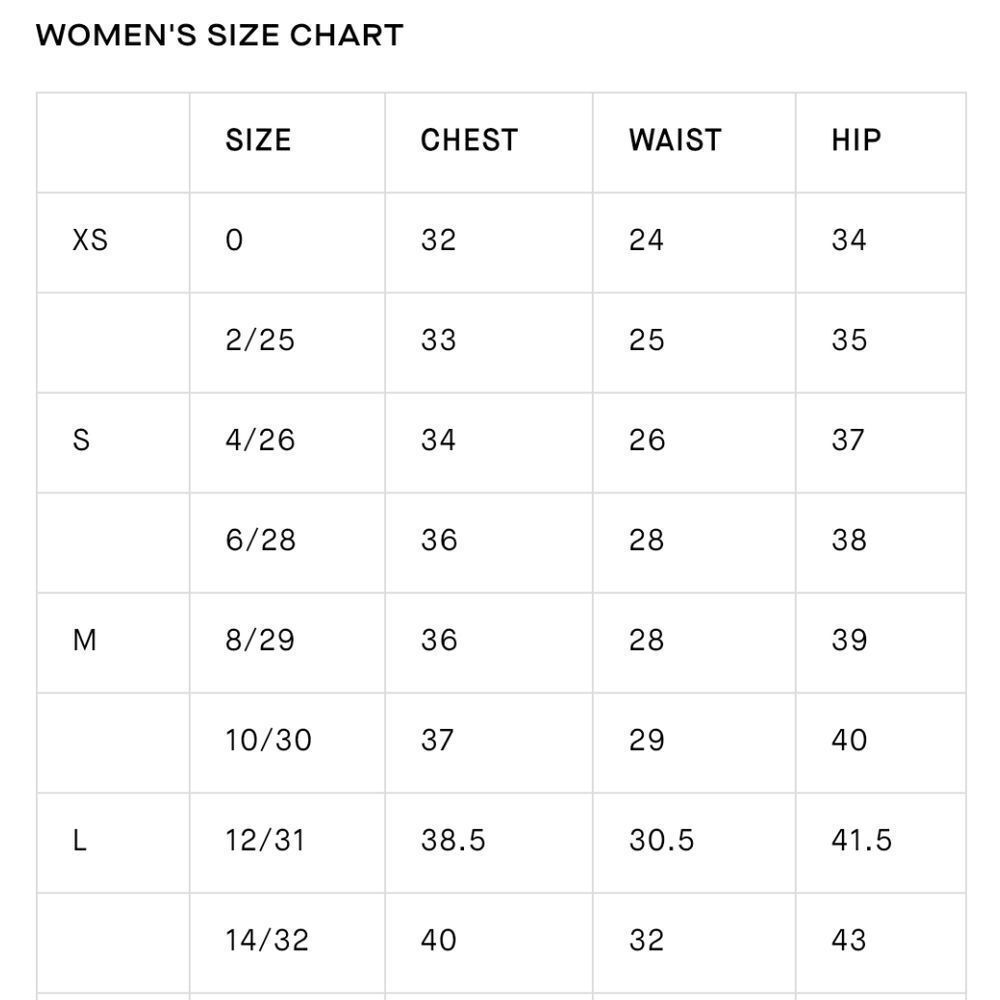Click the CHEST column header
The height and width of the screenshot is (1000, 1000).
(x=469, y=140)
